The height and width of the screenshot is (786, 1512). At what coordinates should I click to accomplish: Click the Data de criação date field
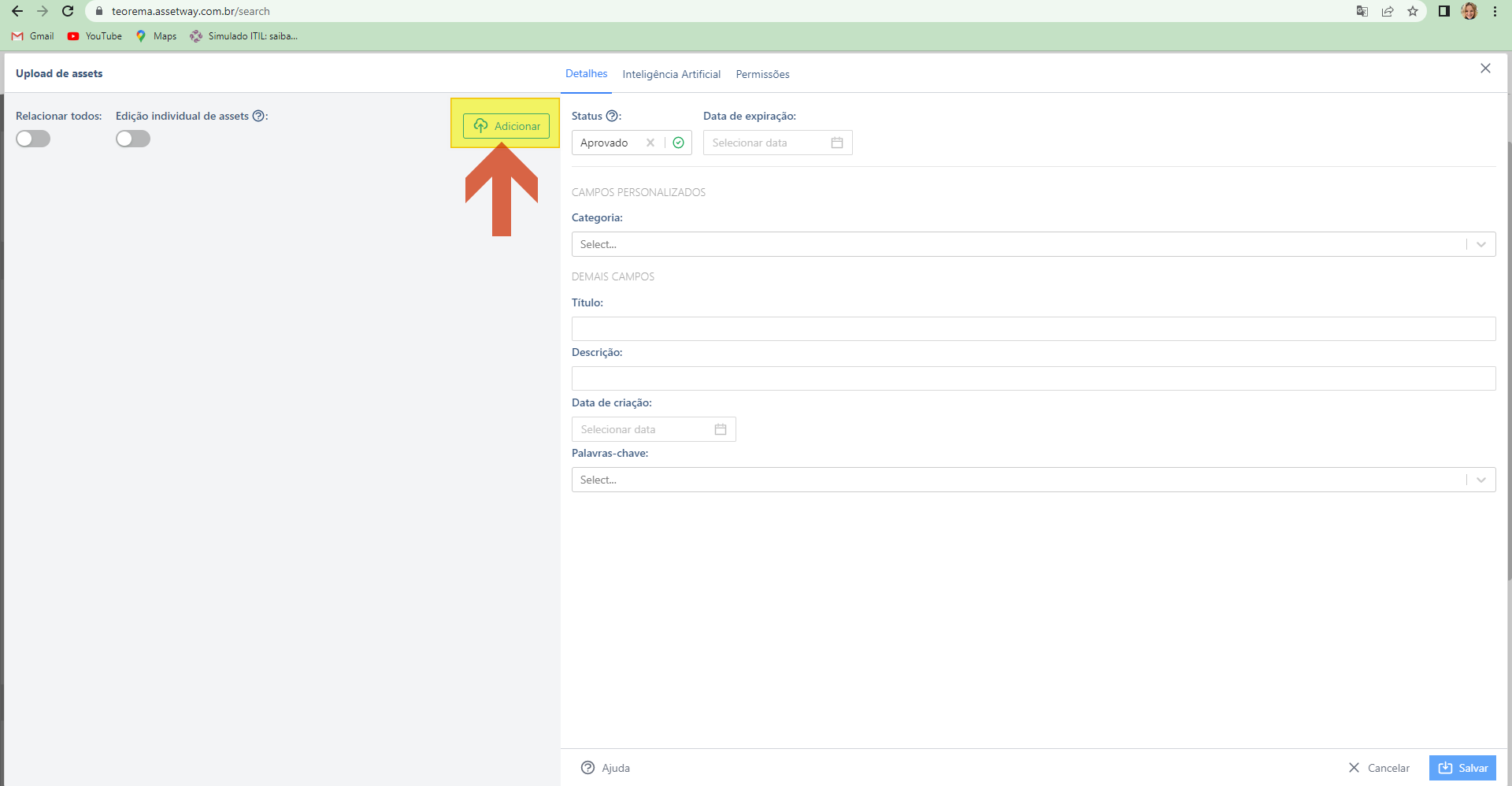tap(654, 429)
